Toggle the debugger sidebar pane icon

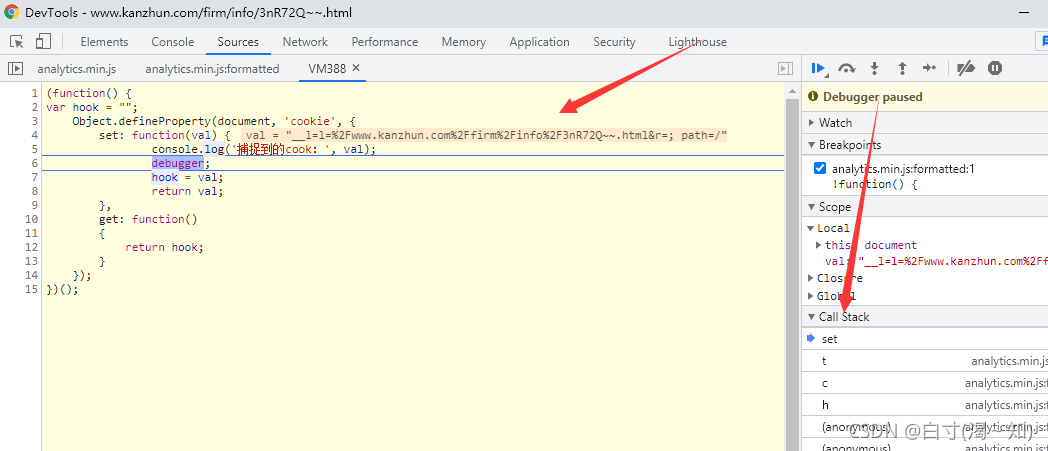click(786, 68)
